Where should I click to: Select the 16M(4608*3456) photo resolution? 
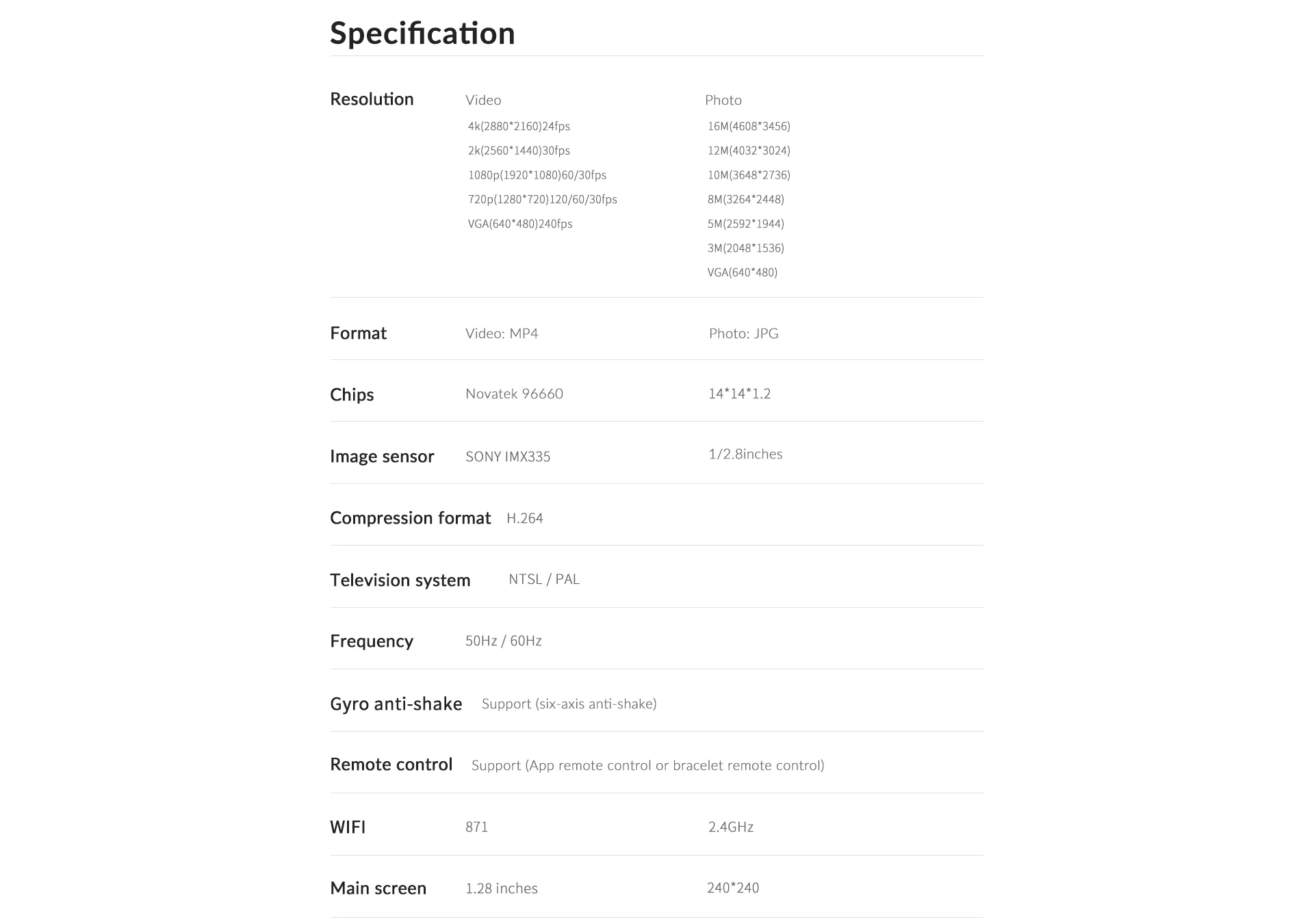click(x=749, y=127)
